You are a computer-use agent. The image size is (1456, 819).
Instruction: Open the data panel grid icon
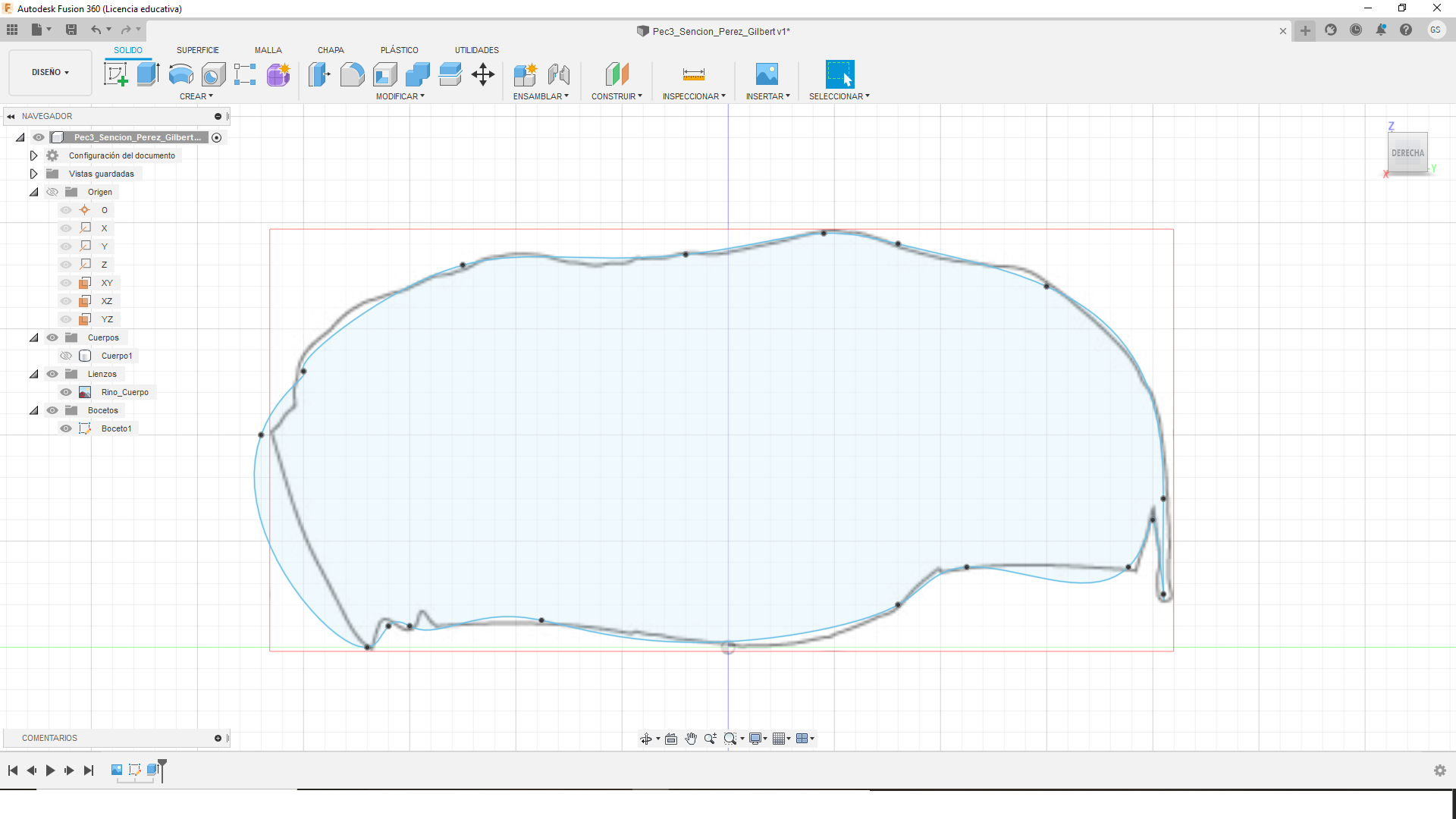point(12,30)
